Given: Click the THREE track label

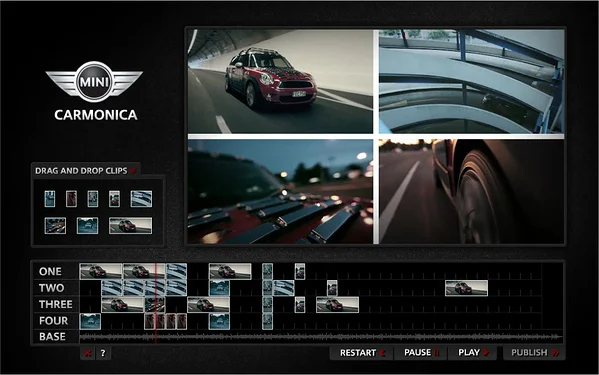Looking at the screenshot, I should coord(56,304).
